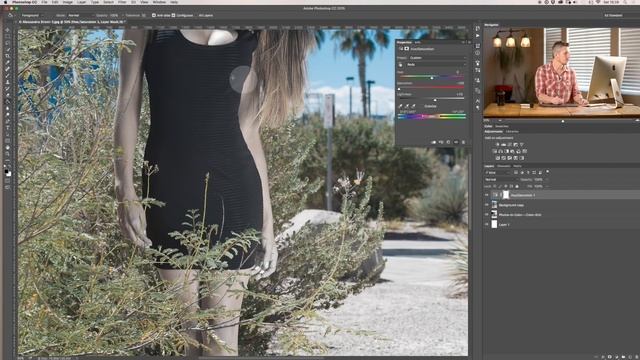Clip the adjustment to the layer below
Screen dimensions: 640x360
(434, 142)
